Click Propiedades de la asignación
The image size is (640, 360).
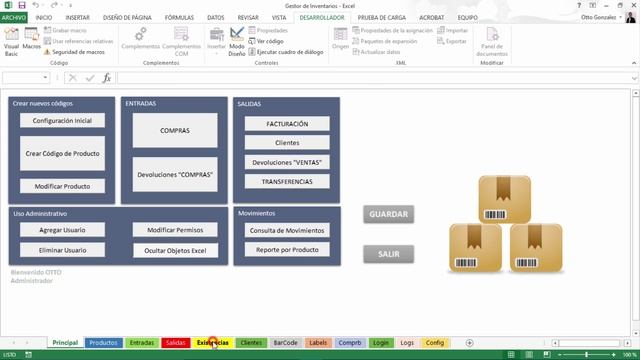click(x=392, y=30)
